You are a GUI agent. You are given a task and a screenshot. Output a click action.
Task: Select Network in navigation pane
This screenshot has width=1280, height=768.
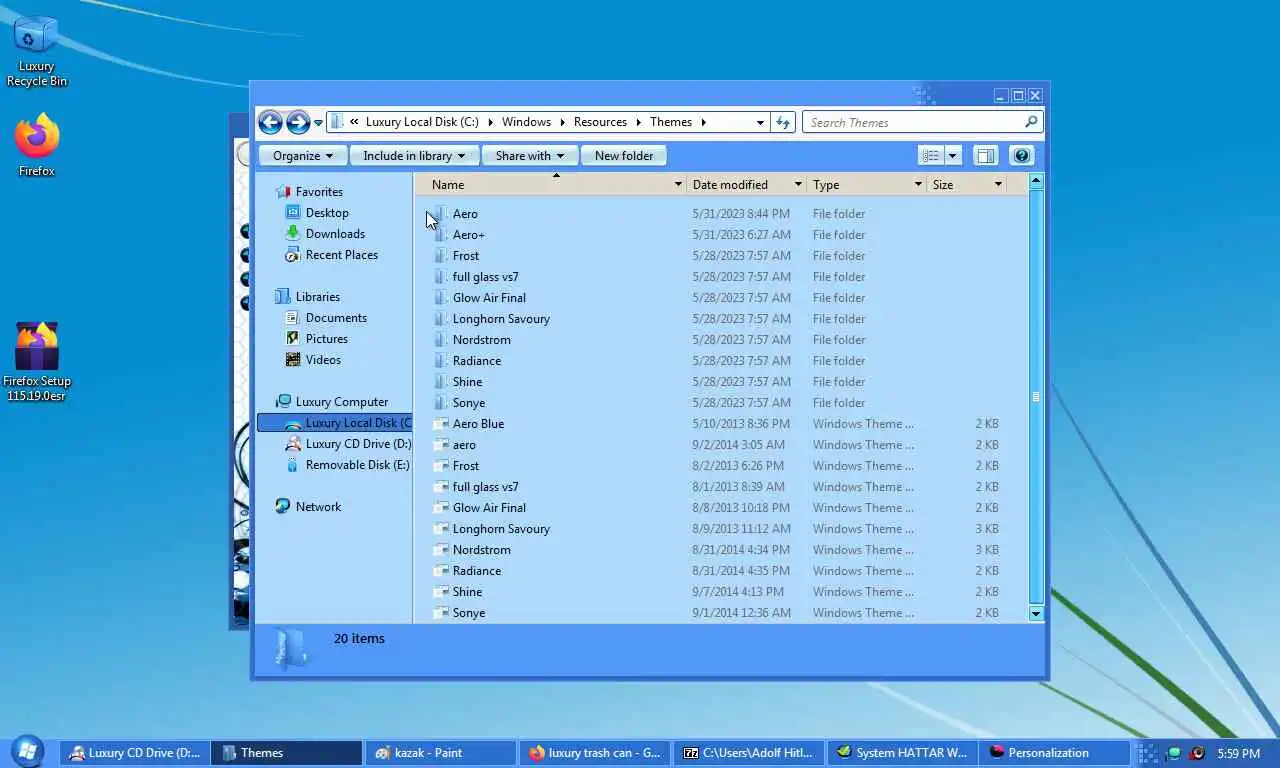click(x=318, y=507)
